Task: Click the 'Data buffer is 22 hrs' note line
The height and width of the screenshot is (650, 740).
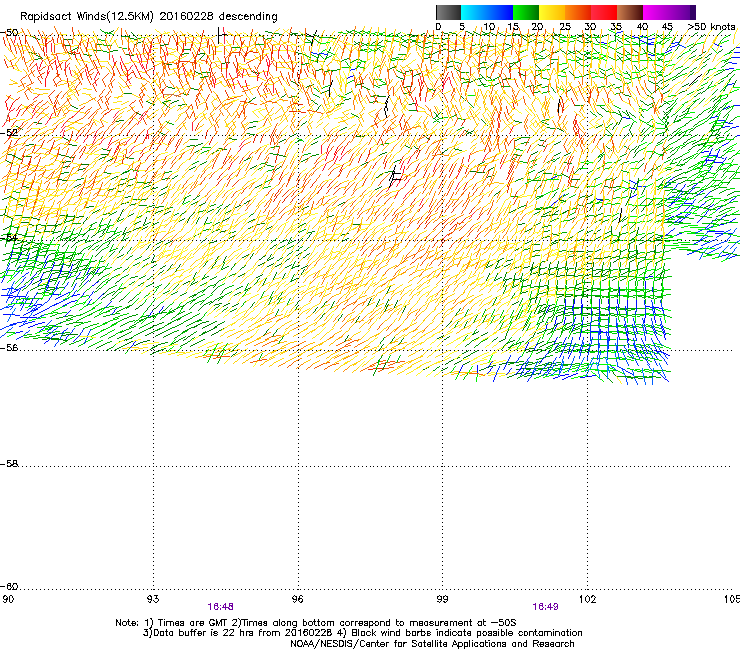Action: click(362, 633)
